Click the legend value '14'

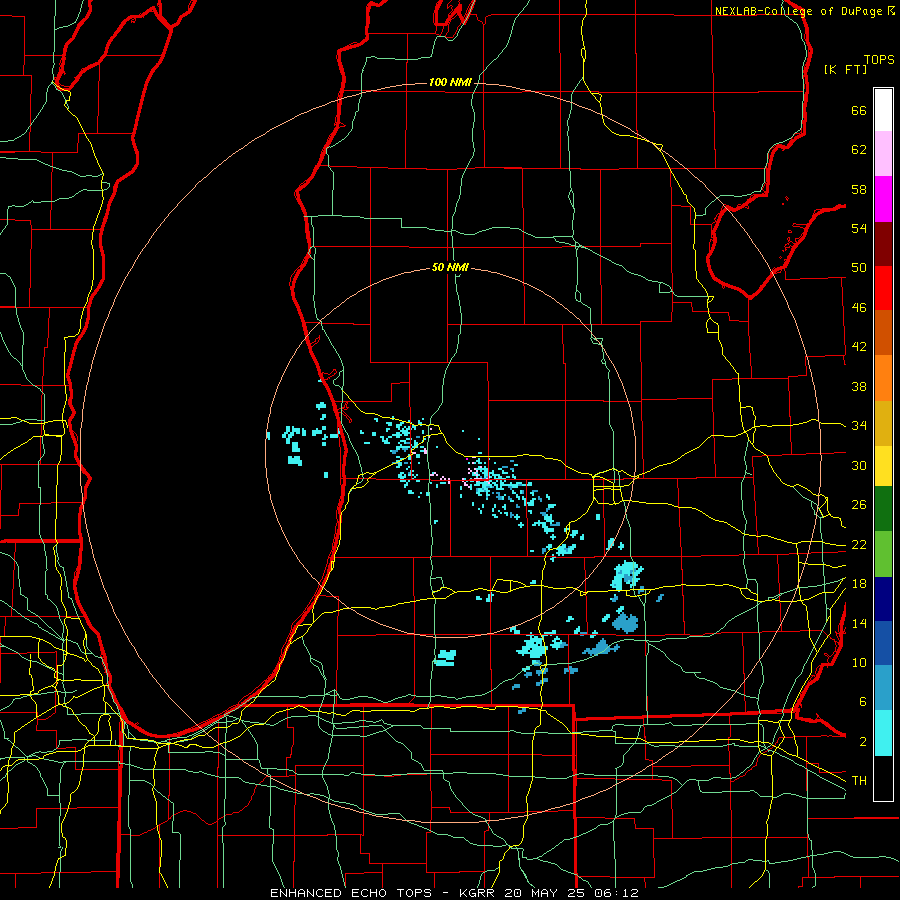pyautogui.click(x=859, y=623)
